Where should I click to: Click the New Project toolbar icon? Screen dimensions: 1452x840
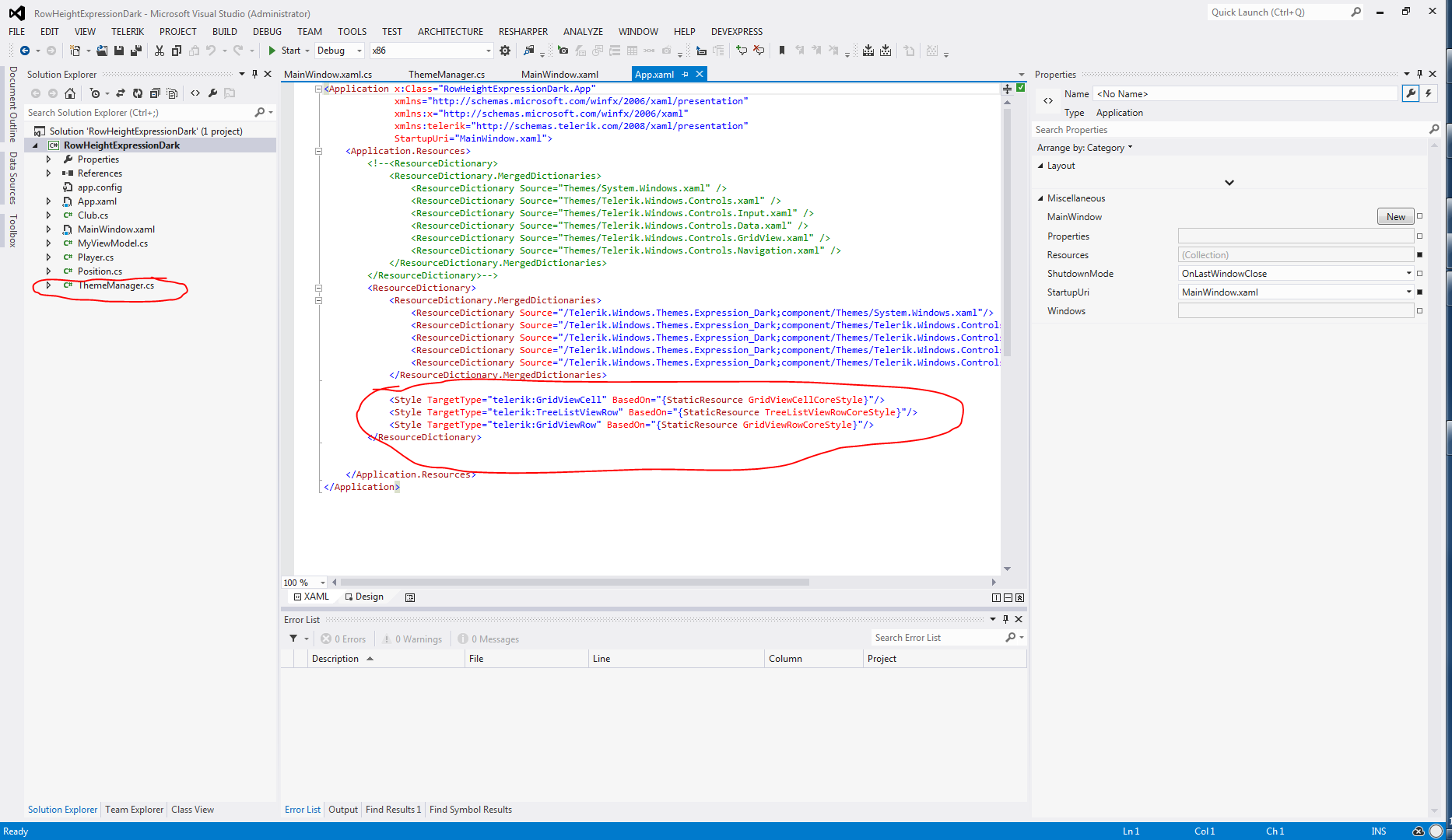pos(75,51)
